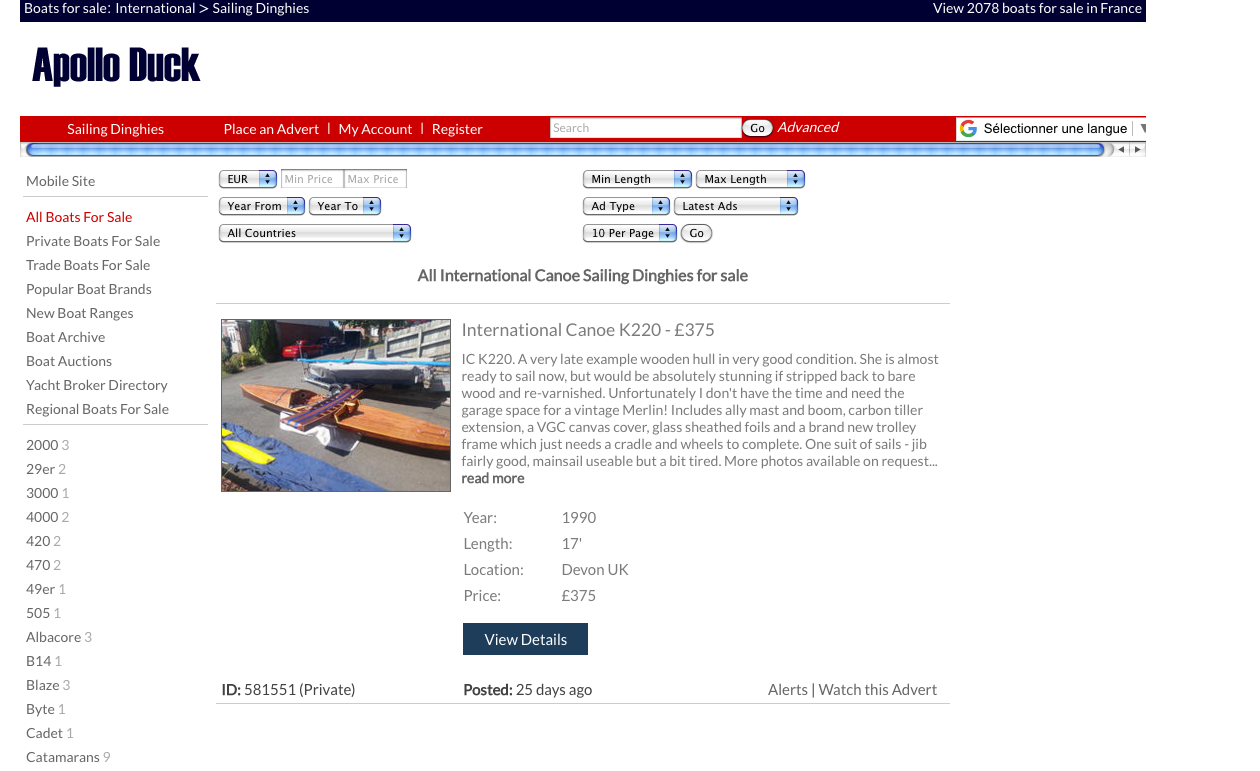Open the Latest Ads sort dropdown
The width and height of the screenshot is (1260, 771).
pyautogui.click(x=736, y=206)
